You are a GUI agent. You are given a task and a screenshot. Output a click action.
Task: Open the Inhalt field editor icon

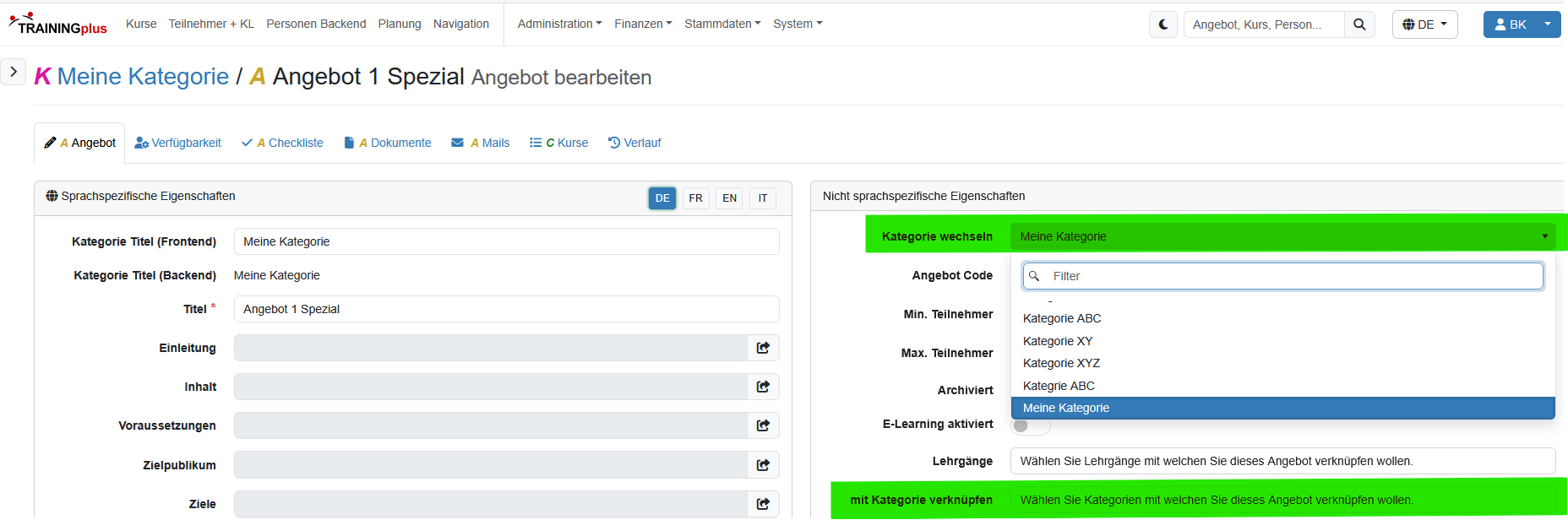tap(763, 387)
